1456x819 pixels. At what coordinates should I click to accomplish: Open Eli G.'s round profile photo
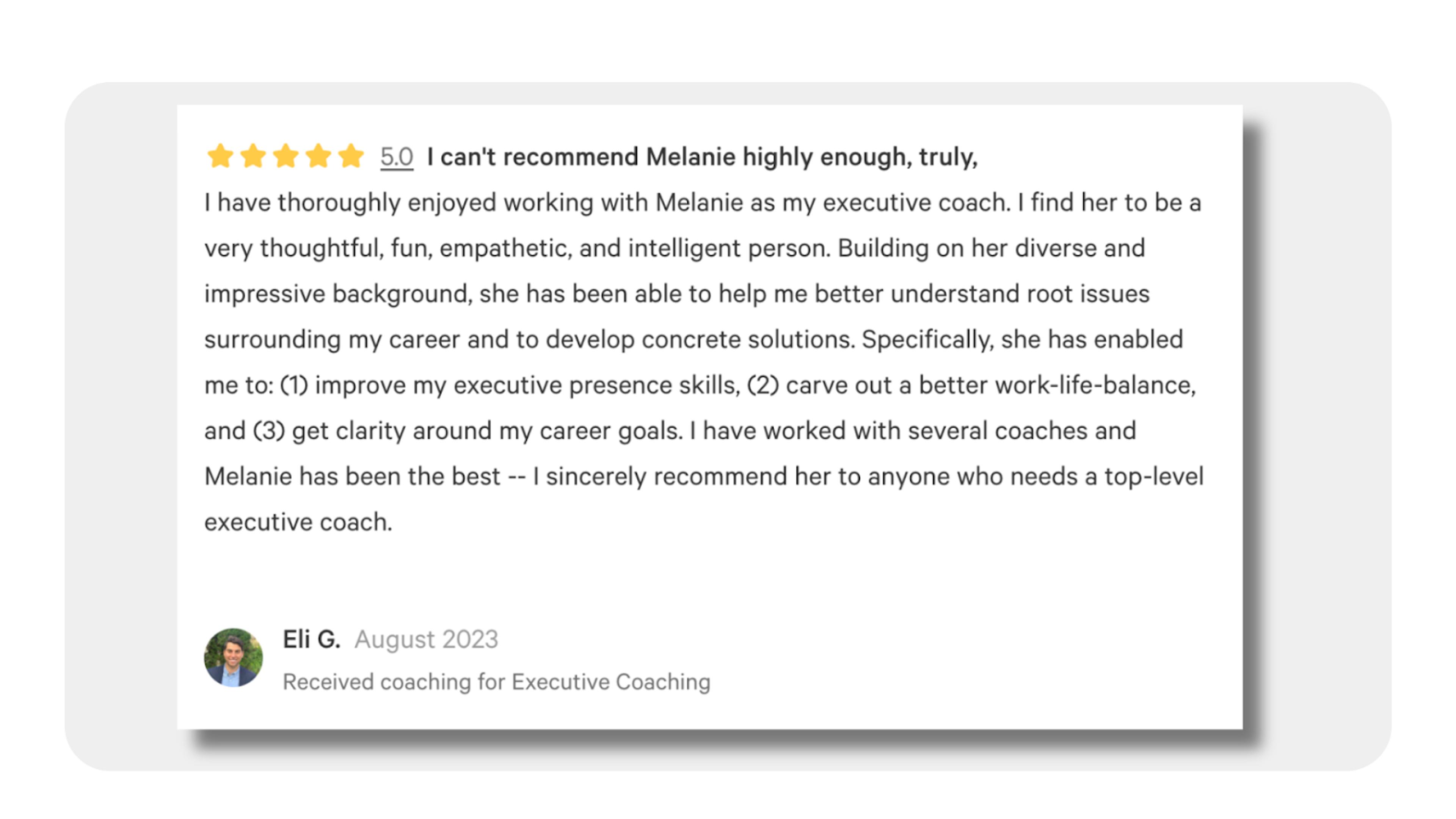[233, 657]
